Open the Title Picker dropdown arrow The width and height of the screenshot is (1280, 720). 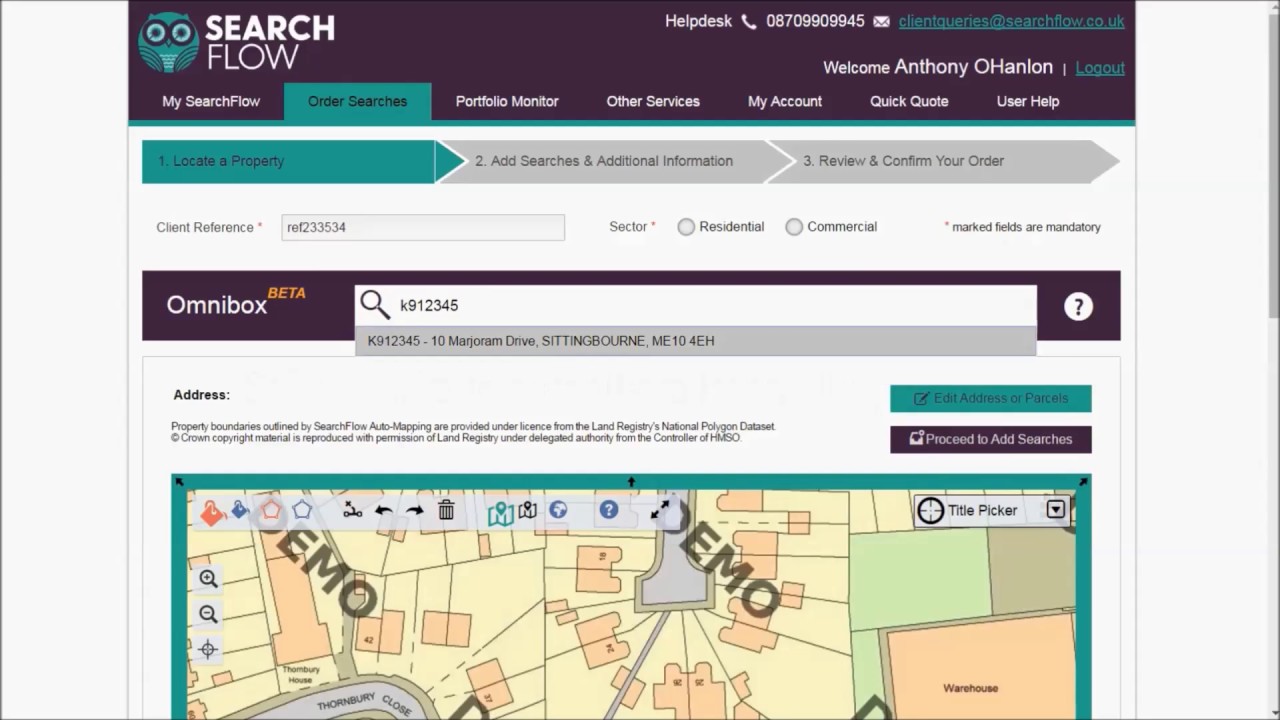pyautogui.click(x=1056, y=510)
